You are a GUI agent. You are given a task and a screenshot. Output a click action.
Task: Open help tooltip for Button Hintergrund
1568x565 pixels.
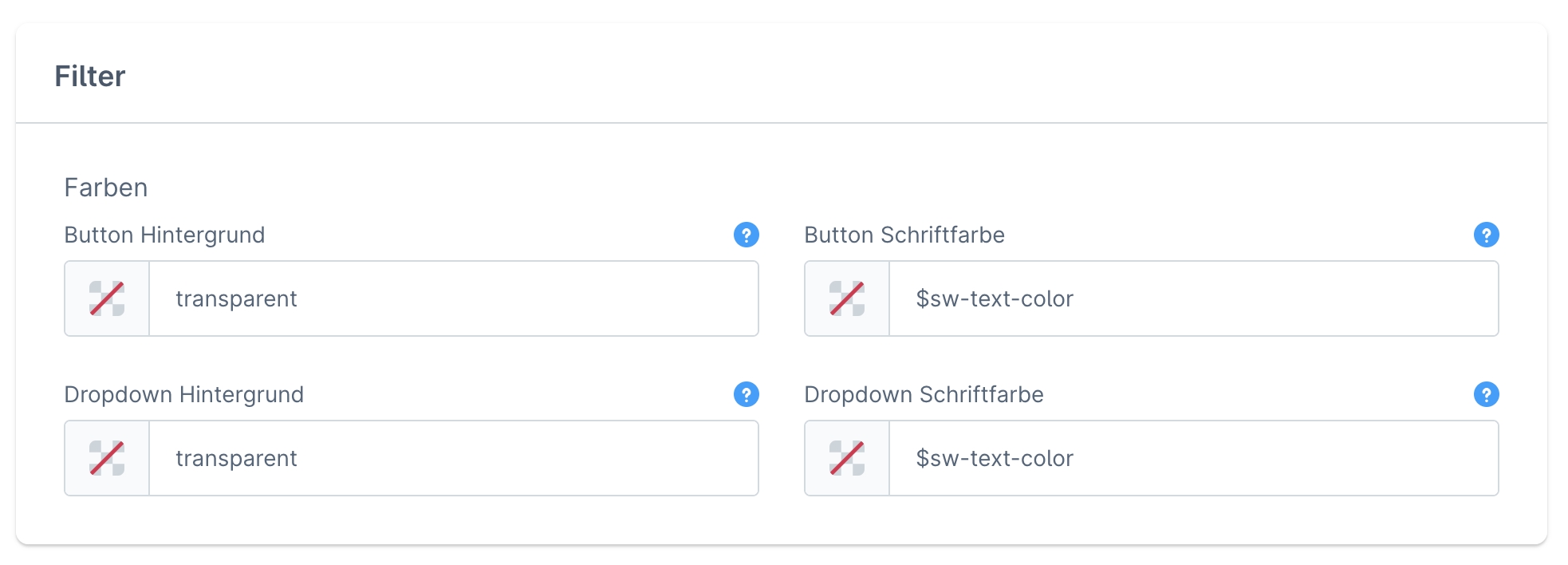tap(746, 235)
